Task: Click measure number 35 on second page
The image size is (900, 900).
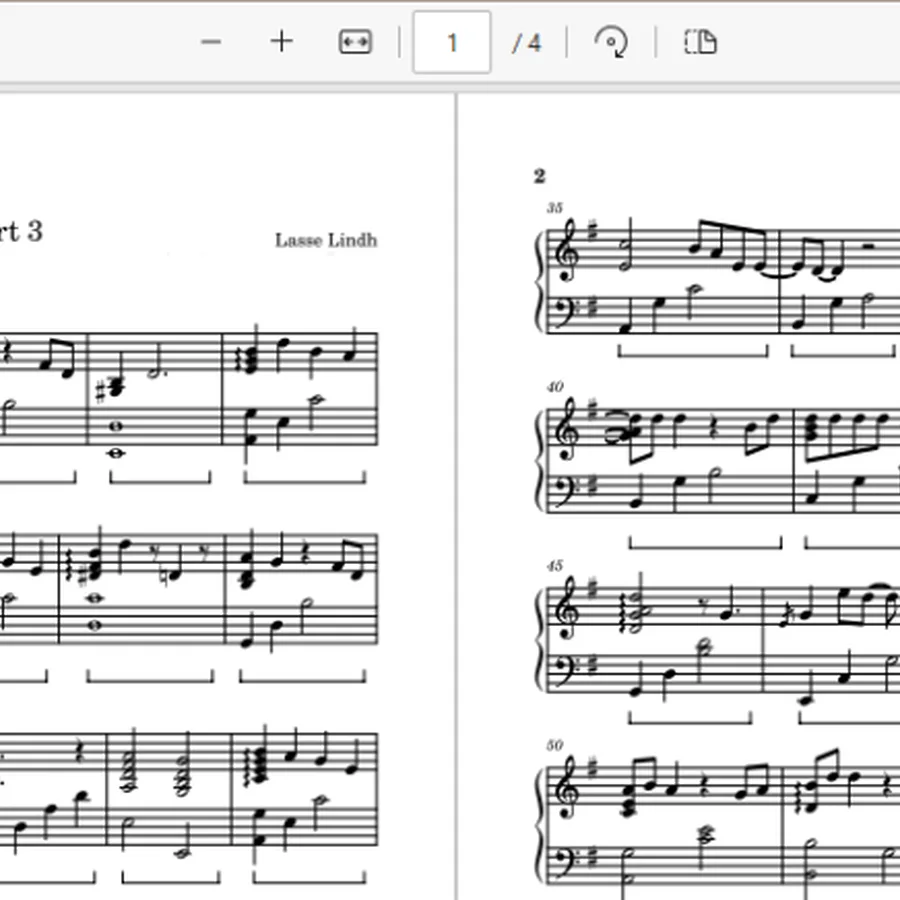Action: [x=554, y=207]
